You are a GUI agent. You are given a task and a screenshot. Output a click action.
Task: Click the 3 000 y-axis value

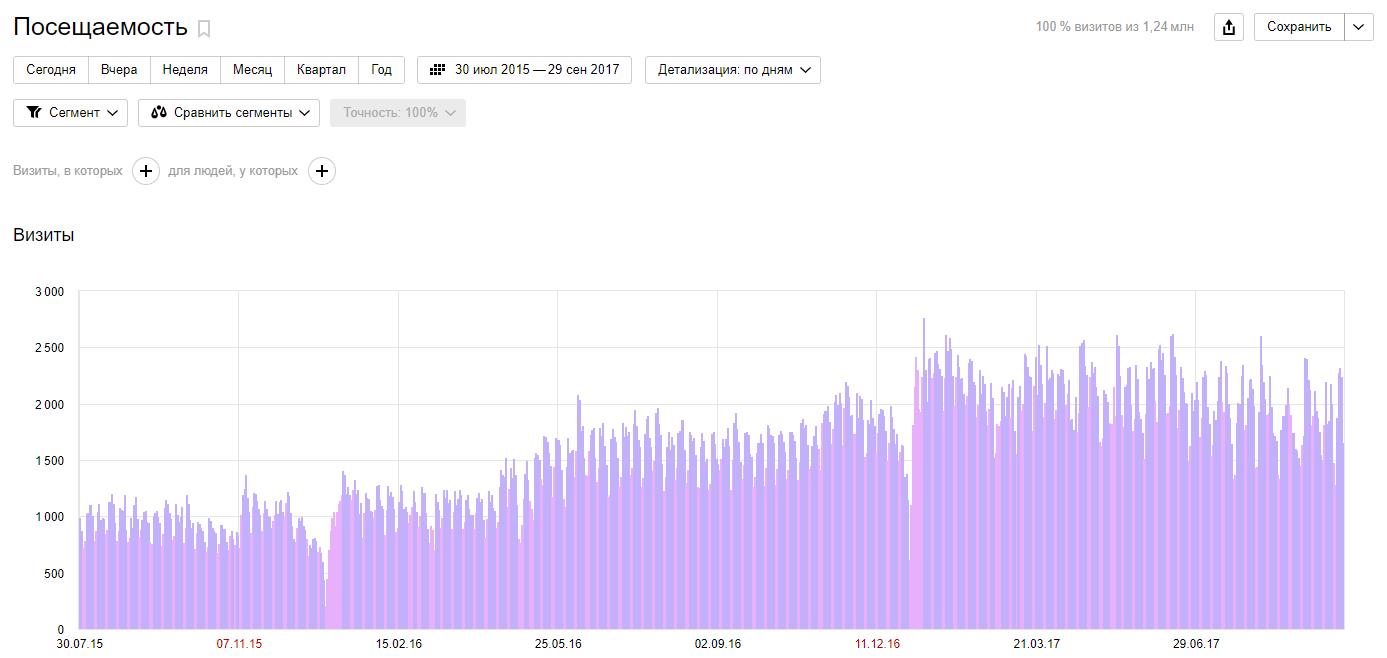pos(48,292)
